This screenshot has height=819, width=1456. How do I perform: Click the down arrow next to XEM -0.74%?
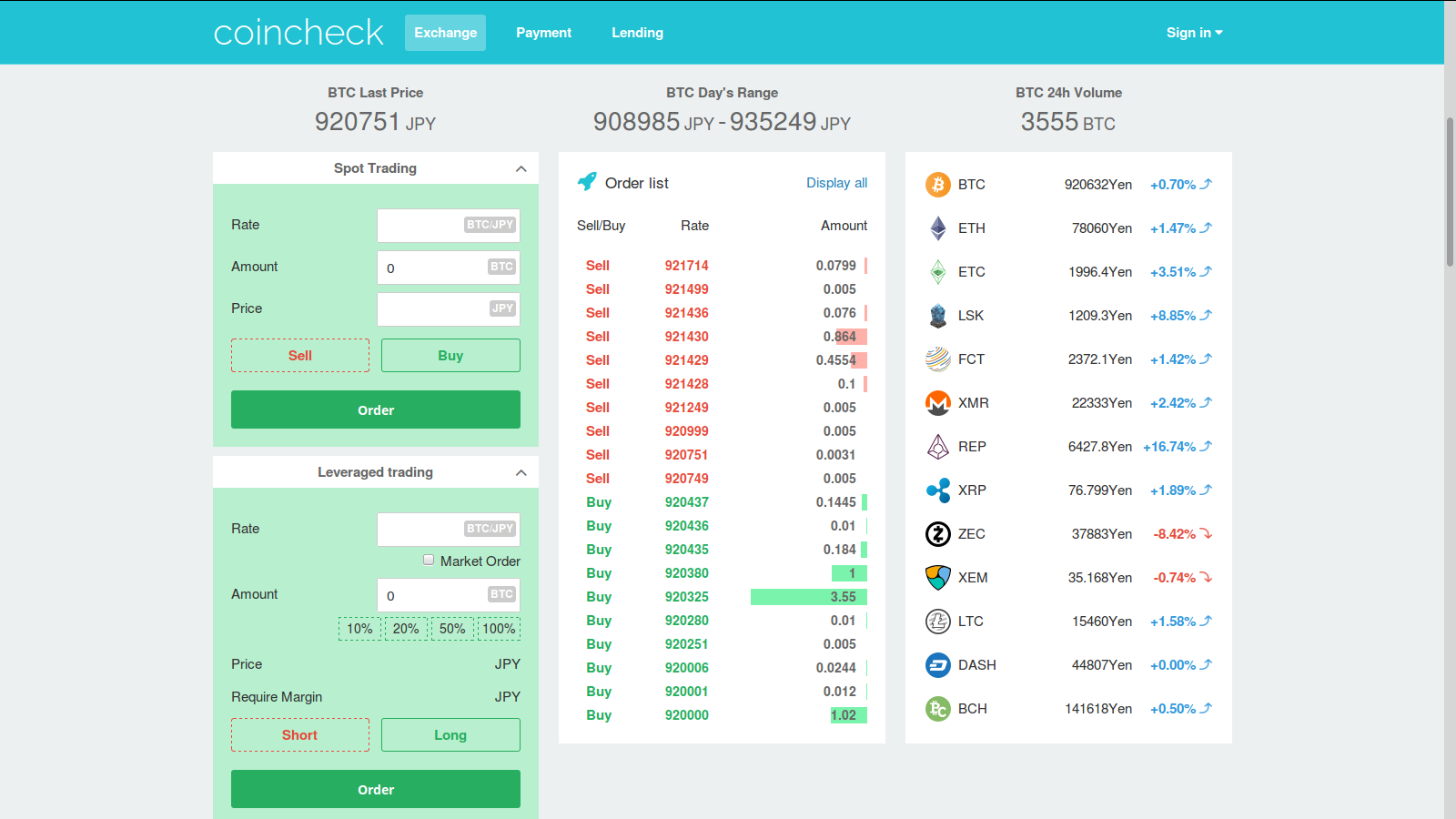[1206, 577]
